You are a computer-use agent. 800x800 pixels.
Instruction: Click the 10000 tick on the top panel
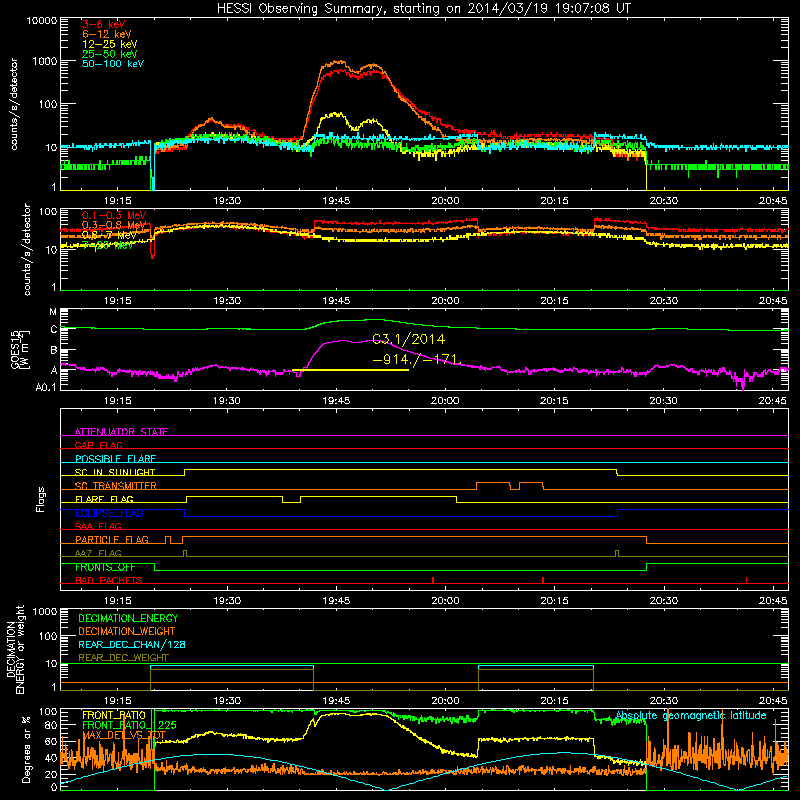pos(42,20)
